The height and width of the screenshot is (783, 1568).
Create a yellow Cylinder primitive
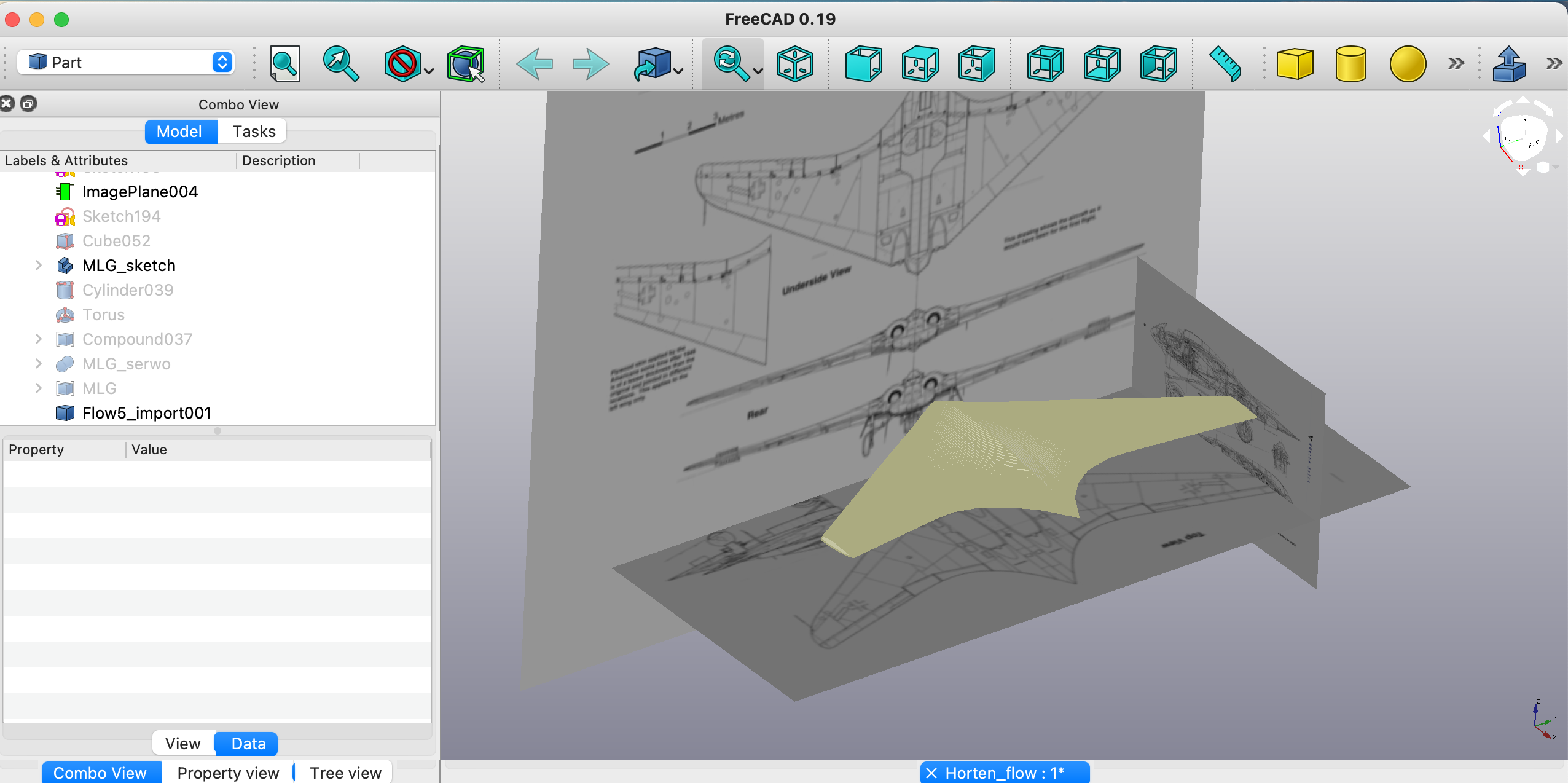click(x=1350, y=64)
